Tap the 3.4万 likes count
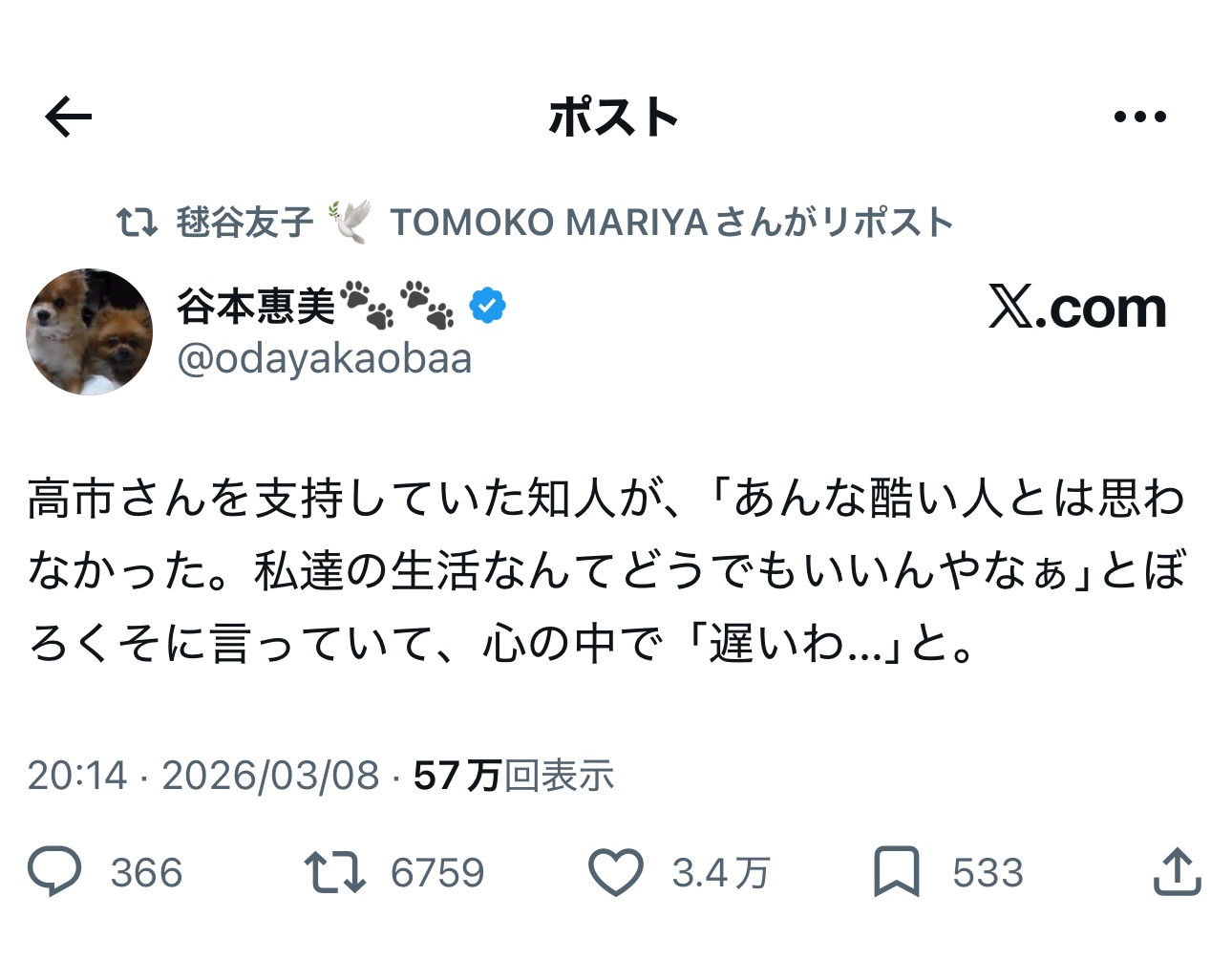This screenshot has height=960, width=1232. (720, 873)
